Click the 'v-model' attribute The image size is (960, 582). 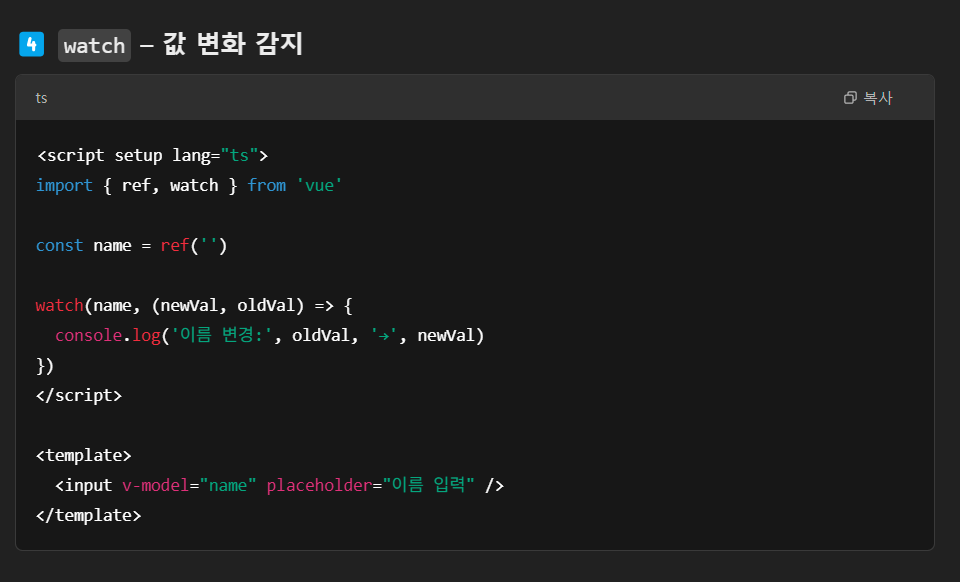pos(156,485)
